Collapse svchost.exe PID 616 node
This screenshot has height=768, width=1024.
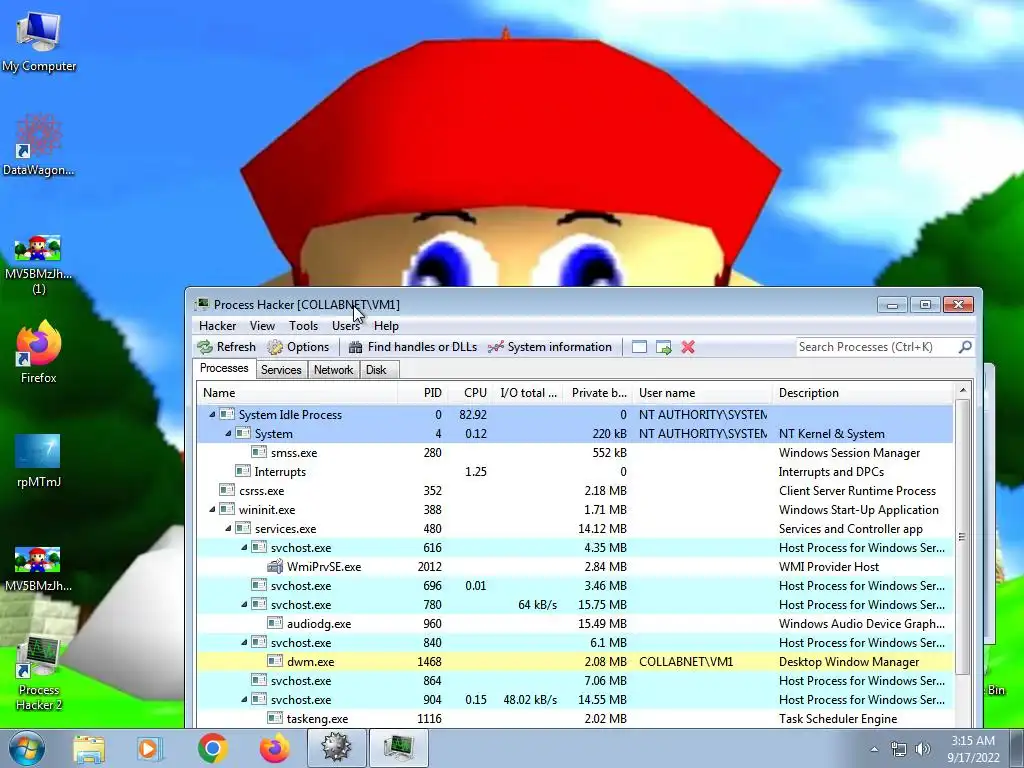click(x=244, y=547)
